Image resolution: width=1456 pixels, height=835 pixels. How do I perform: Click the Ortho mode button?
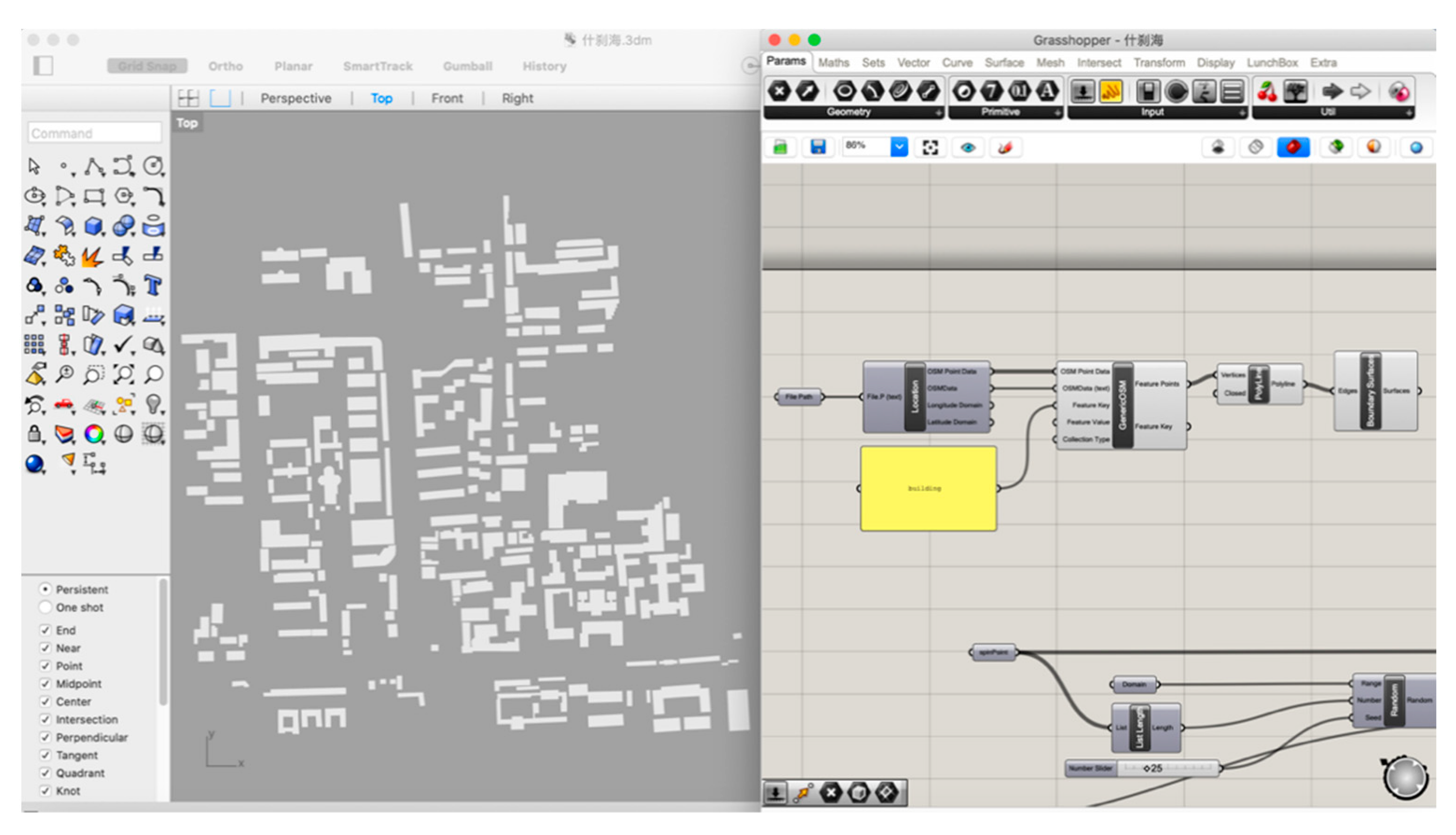(x=225, y=66)
